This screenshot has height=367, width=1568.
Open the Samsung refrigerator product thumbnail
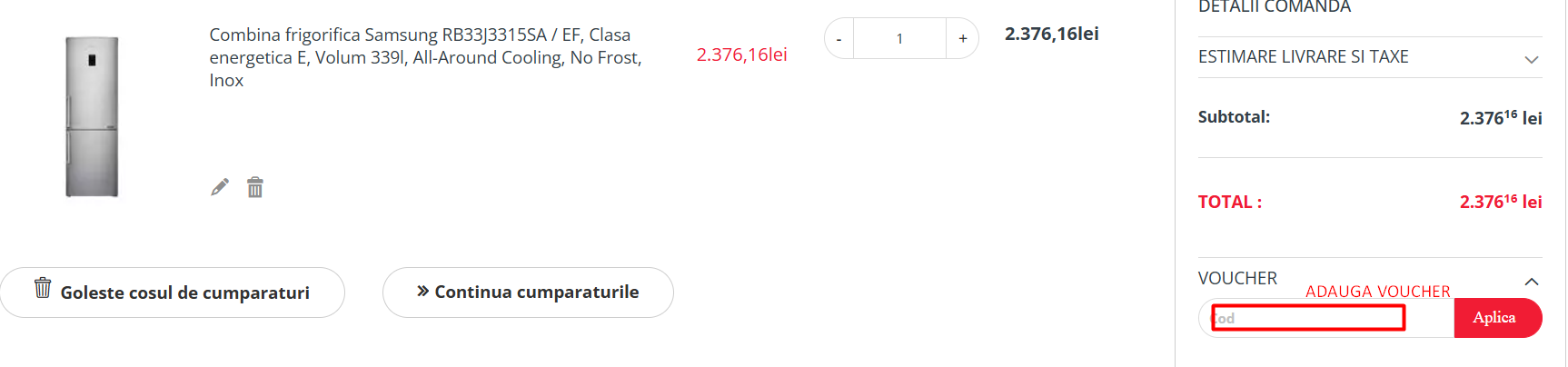92,116
